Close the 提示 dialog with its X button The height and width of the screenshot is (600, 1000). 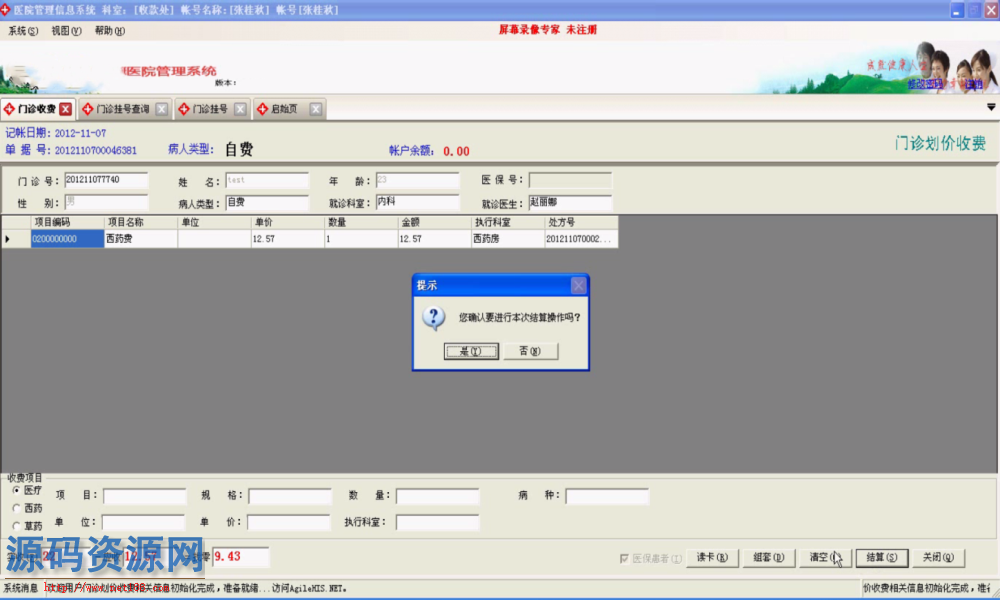[578, 285]
